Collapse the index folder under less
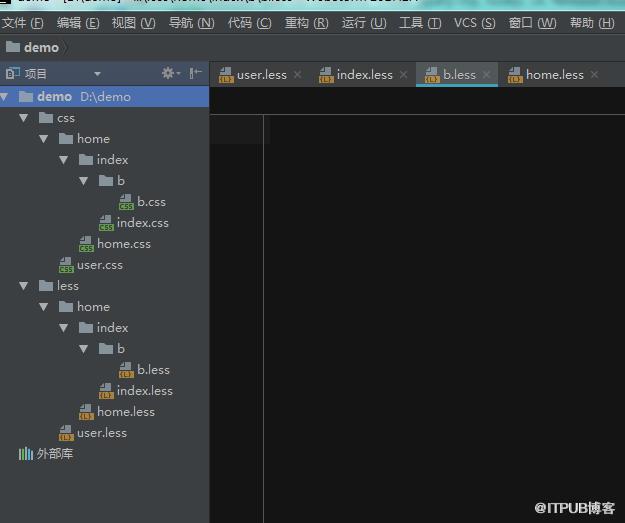 pyautogui.click(x=64, y=328)
